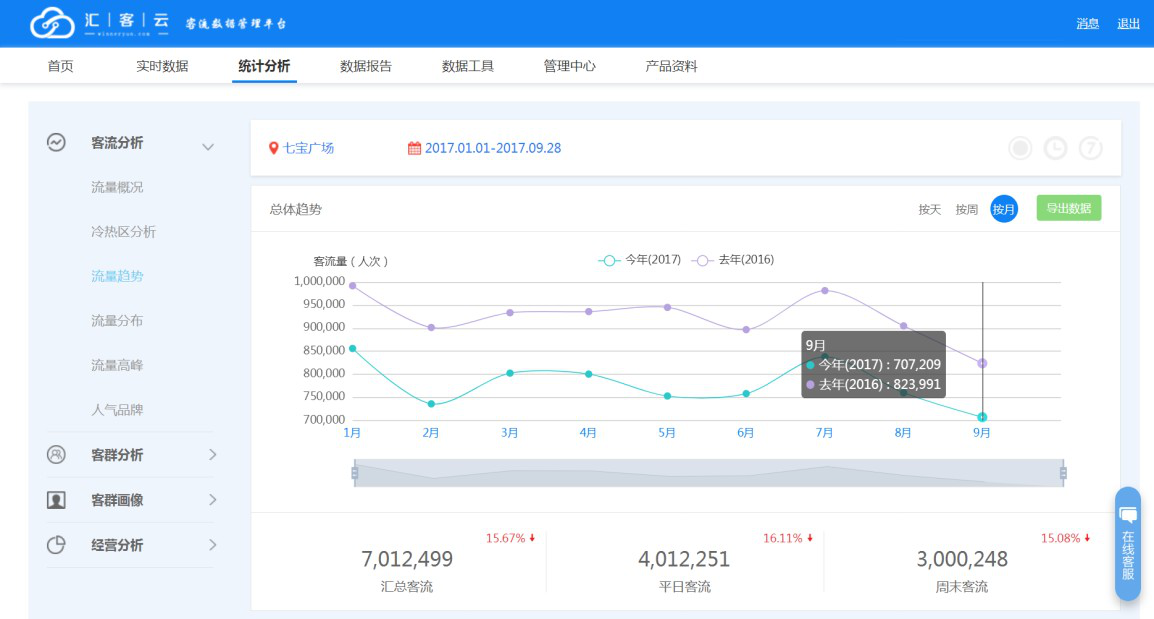Viewport: 1154px width, 619px height.
Task: Click the 2016 data point for 9月
Action: 983,364
